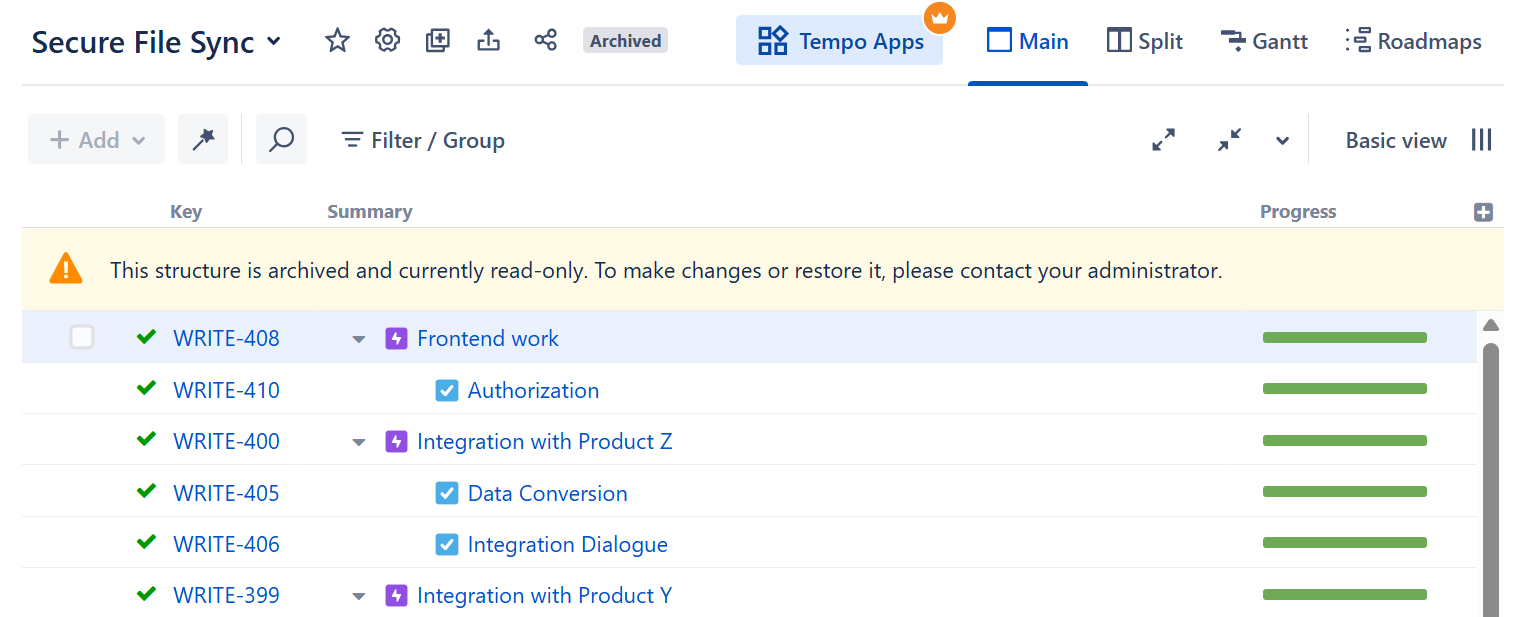The width and height of the screenshot is (1529, 617).
Task: Open the Filter / Group panel
Action: pyautogui.click(x=421, y=140)
